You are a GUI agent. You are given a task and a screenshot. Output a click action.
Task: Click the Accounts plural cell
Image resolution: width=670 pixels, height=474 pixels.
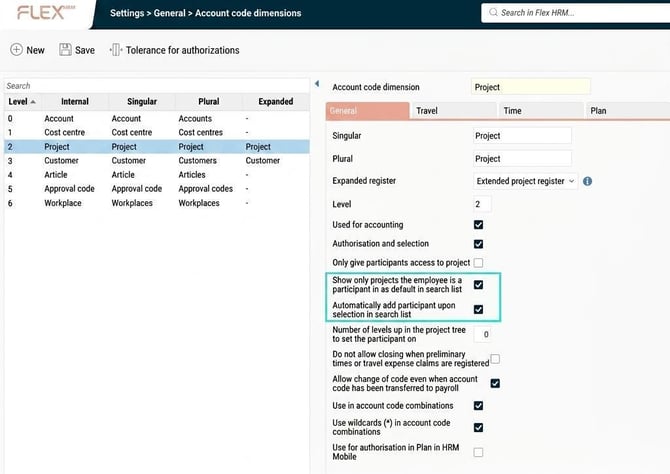[195, 118]
